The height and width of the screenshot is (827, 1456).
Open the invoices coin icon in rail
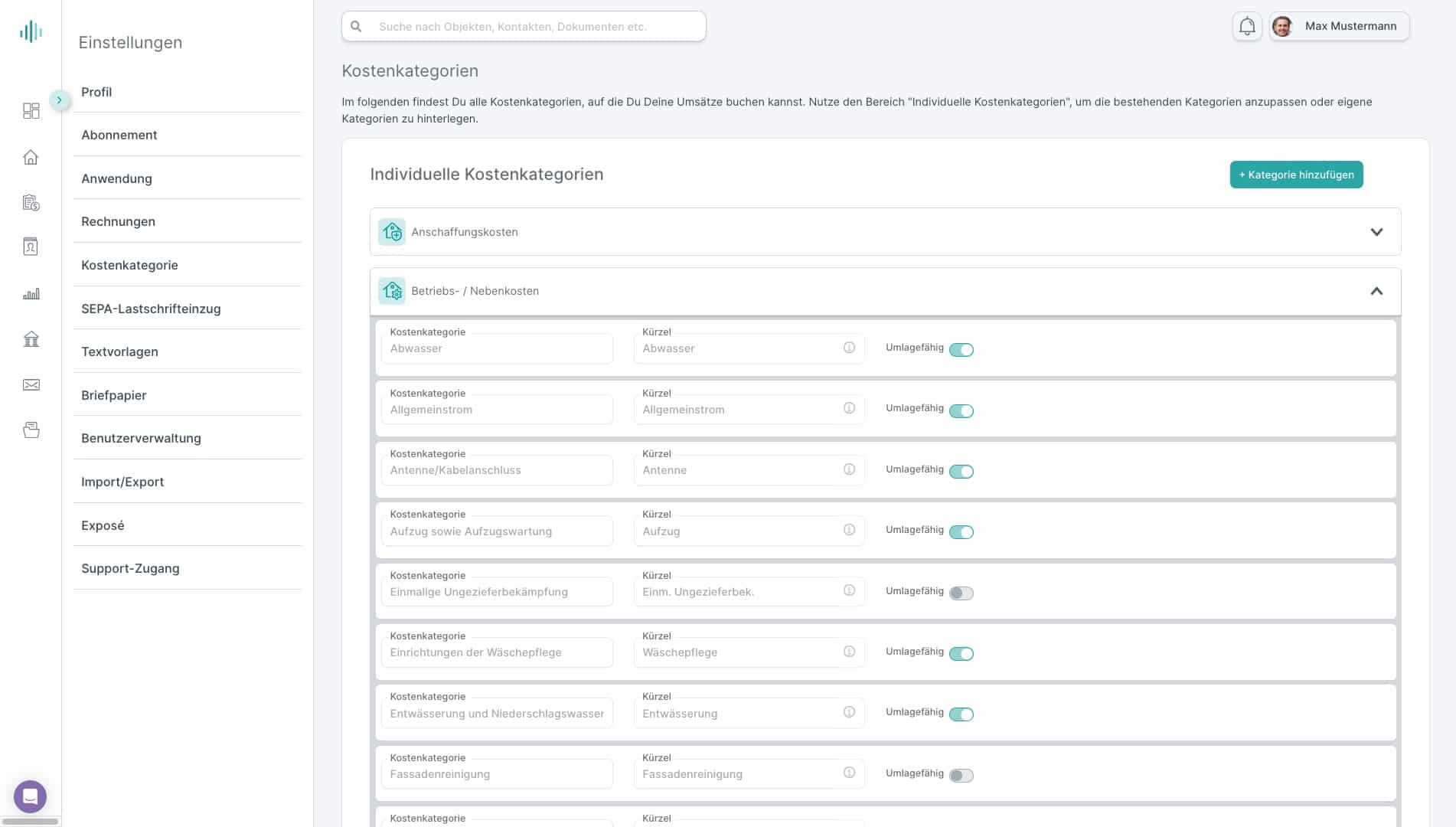(x=31, y=203)
